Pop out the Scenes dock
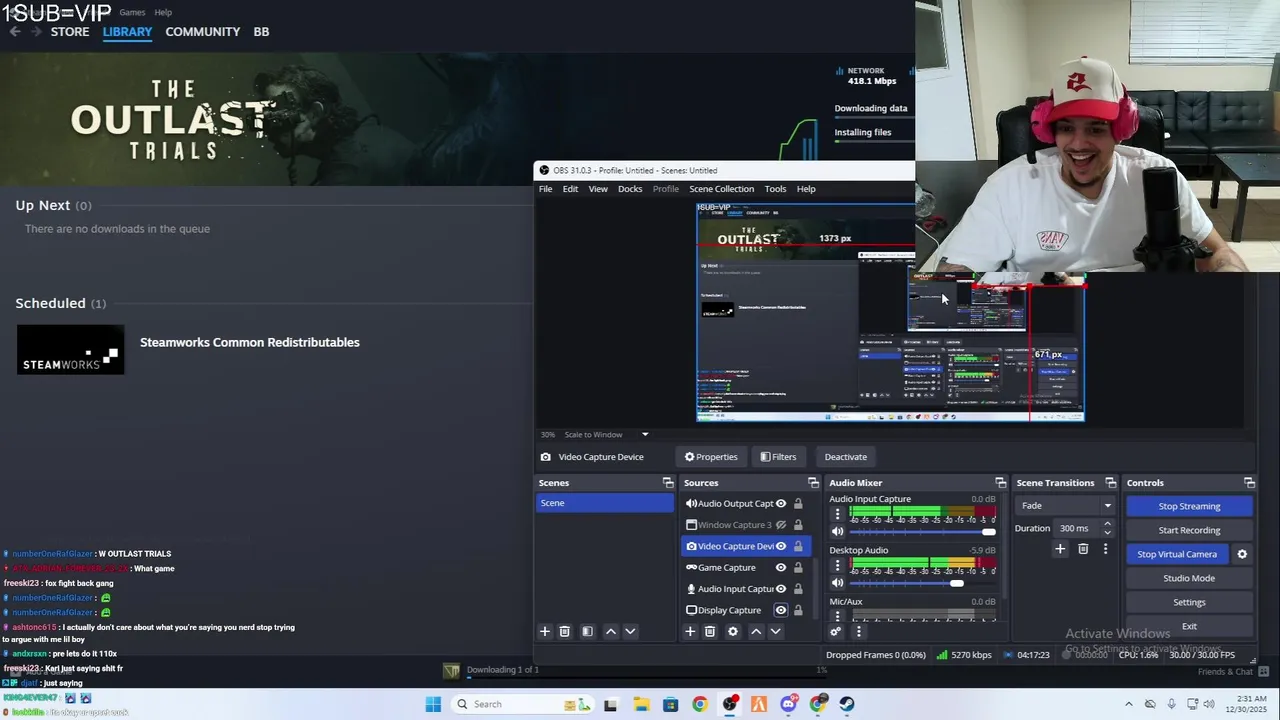 [668, 483]
